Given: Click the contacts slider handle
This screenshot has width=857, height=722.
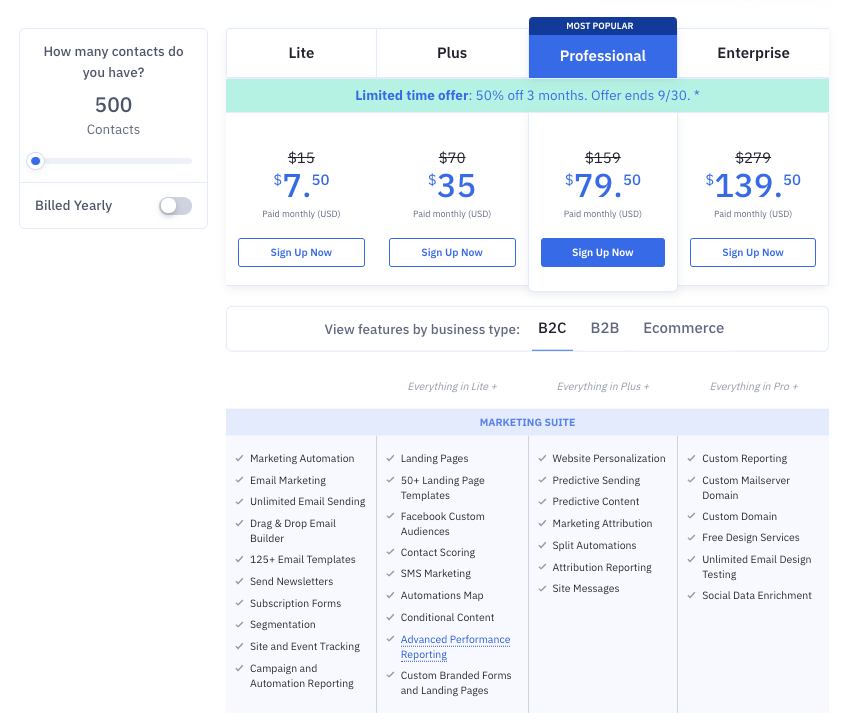Looking at the screenshot, I should (x=36, y=161).
